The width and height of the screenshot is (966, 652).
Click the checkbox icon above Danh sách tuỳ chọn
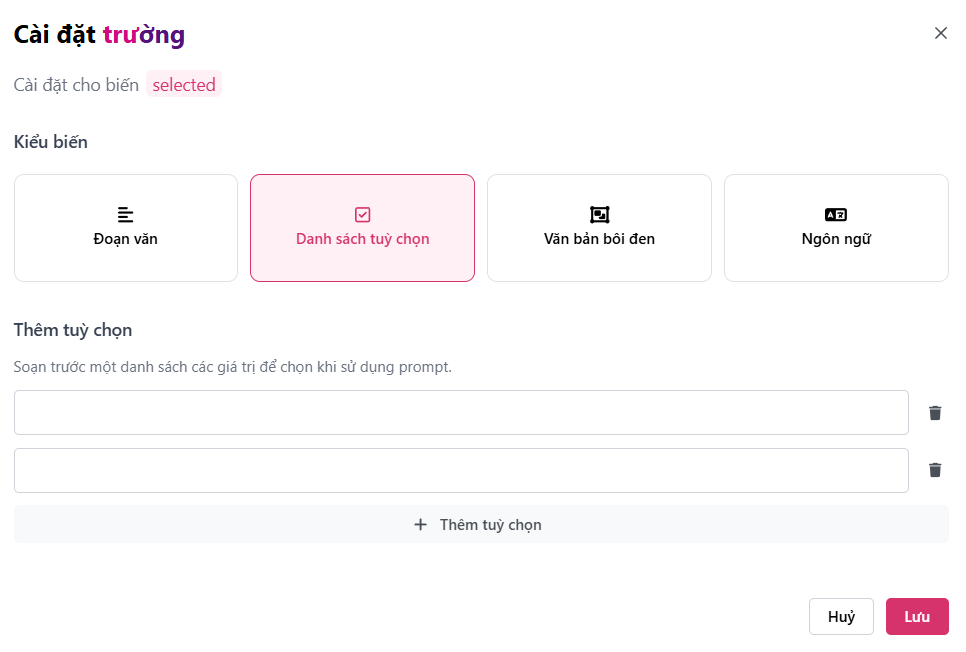point(362,214)
